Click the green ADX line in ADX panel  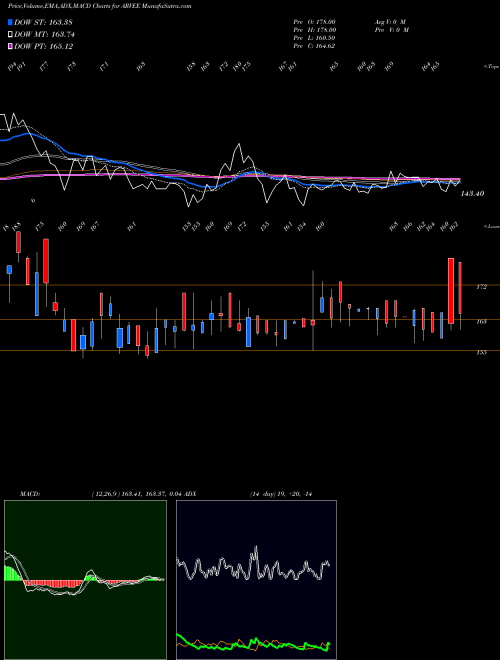tap(253, 643)
